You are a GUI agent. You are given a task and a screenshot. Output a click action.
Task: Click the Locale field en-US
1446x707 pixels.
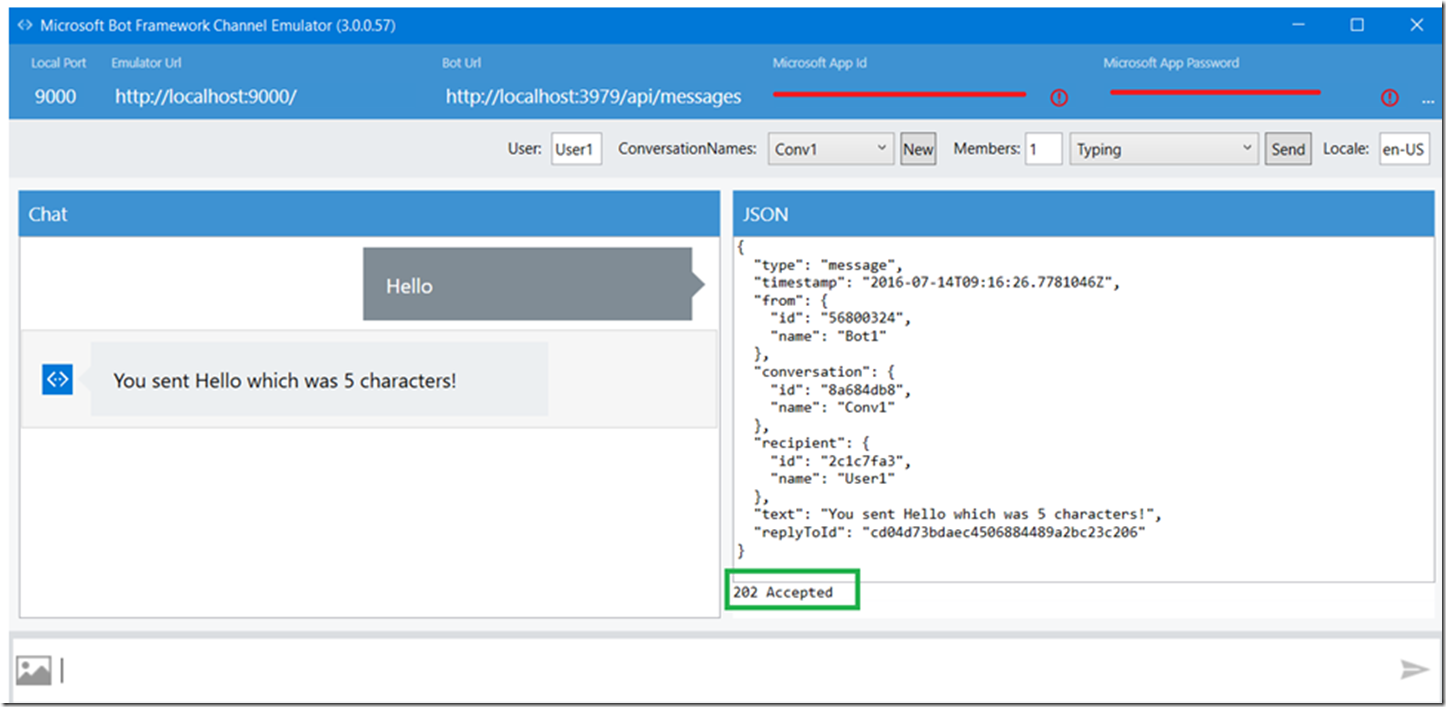[1404, 149]
